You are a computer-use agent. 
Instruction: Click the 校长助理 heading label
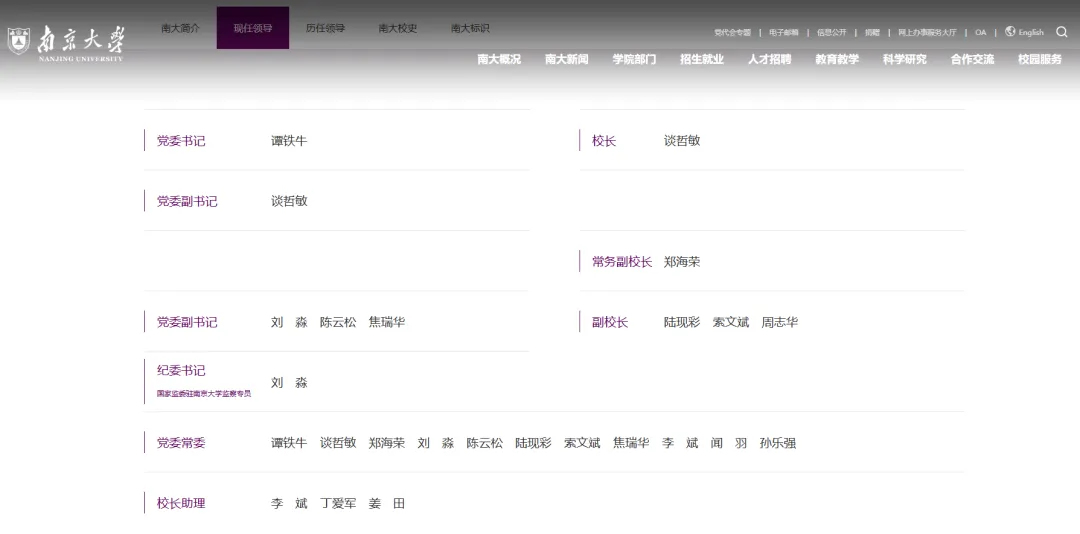click(x=181, y=503)
